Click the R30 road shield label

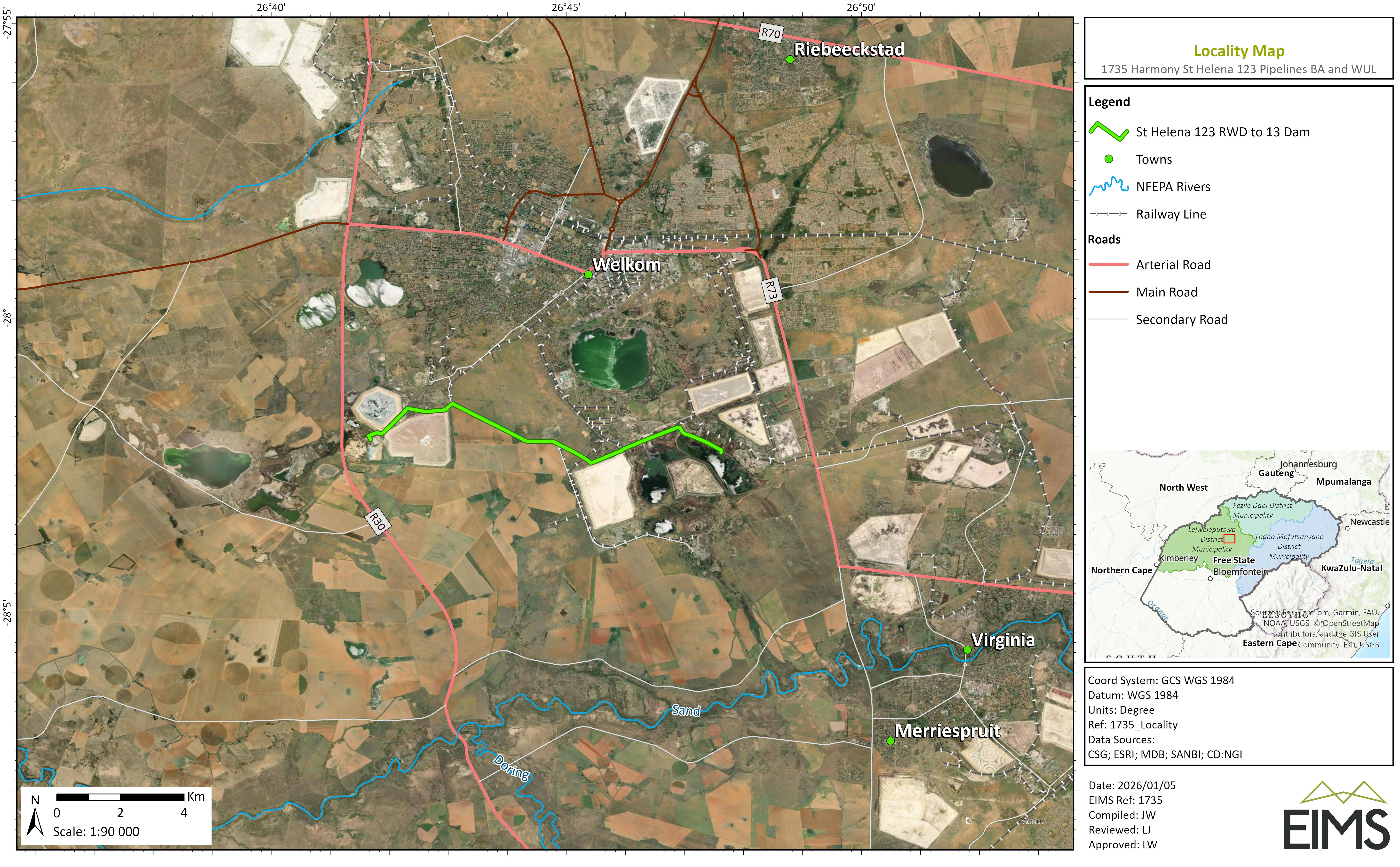tap(378, 521)
